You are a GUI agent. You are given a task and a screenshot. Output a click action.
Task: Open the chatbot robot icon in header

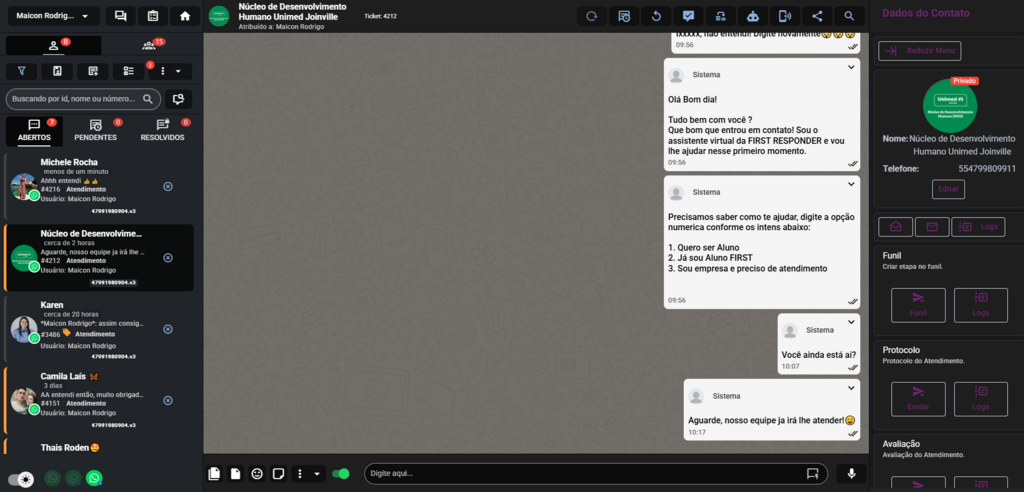coord(753,16)
